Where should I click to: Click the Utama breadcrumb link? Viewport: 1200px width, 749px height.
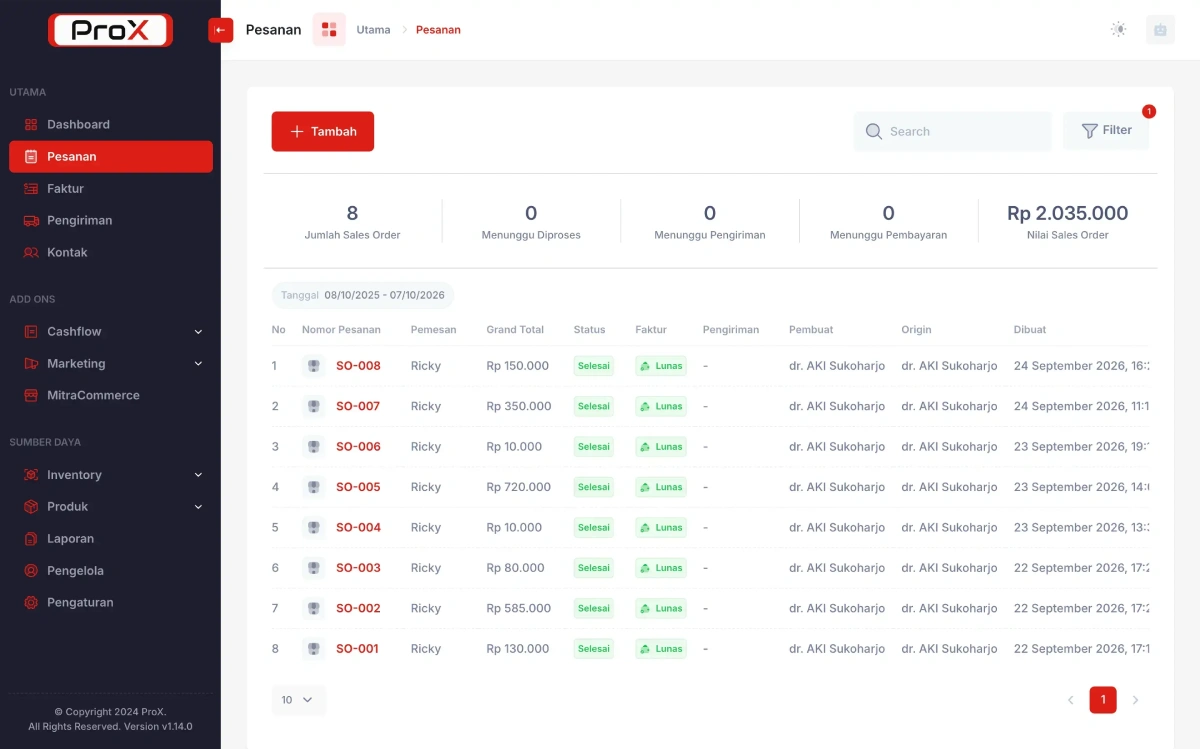(373, 30)
